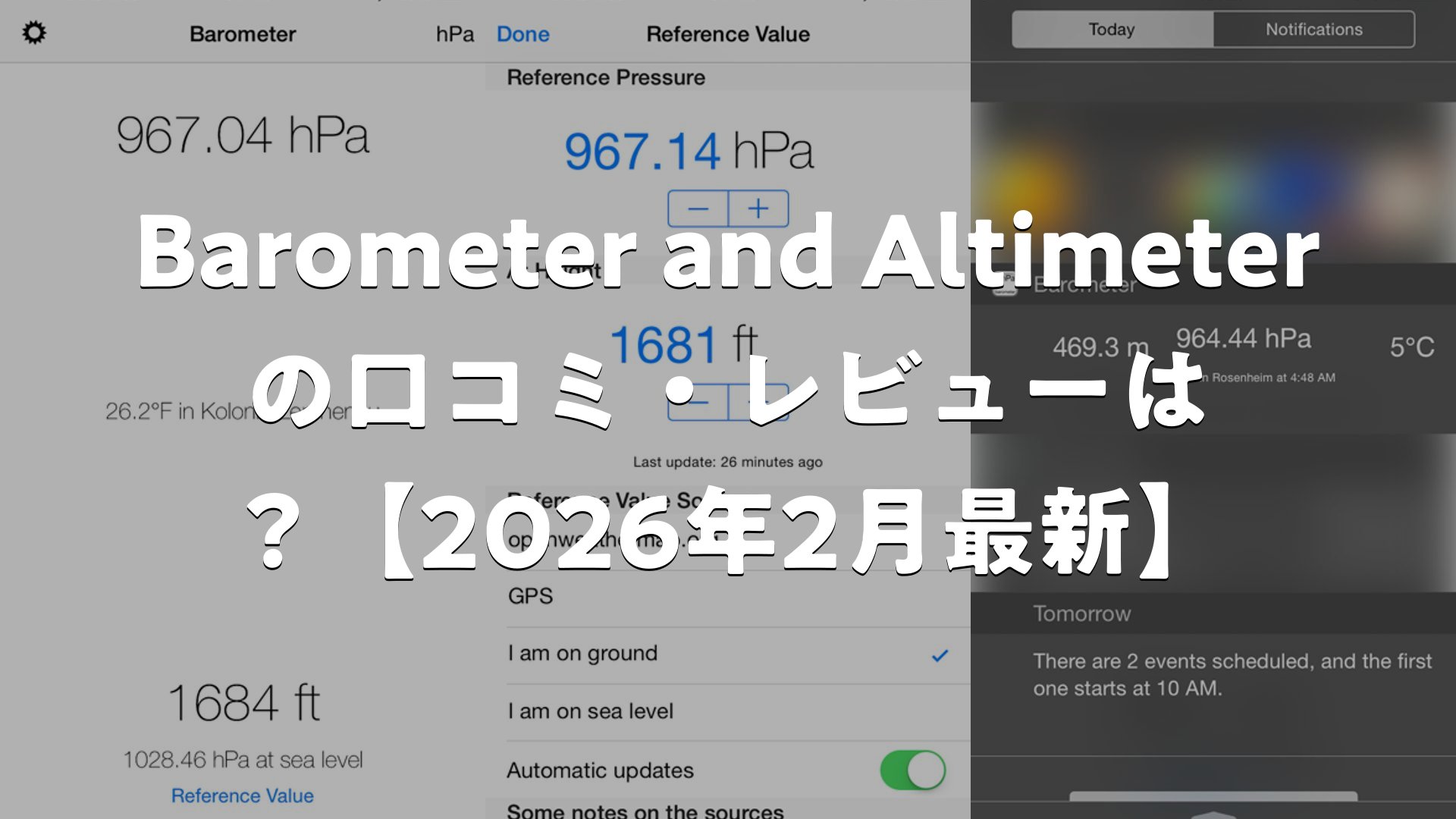Open the settings gear icon

click(x=34, y=33)
